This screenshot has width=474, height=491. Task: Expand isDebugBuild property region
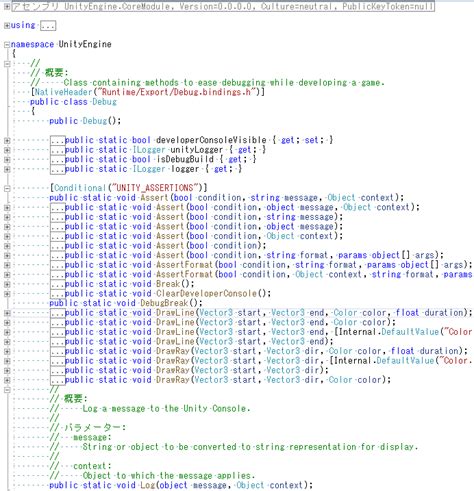click(7, 160)
